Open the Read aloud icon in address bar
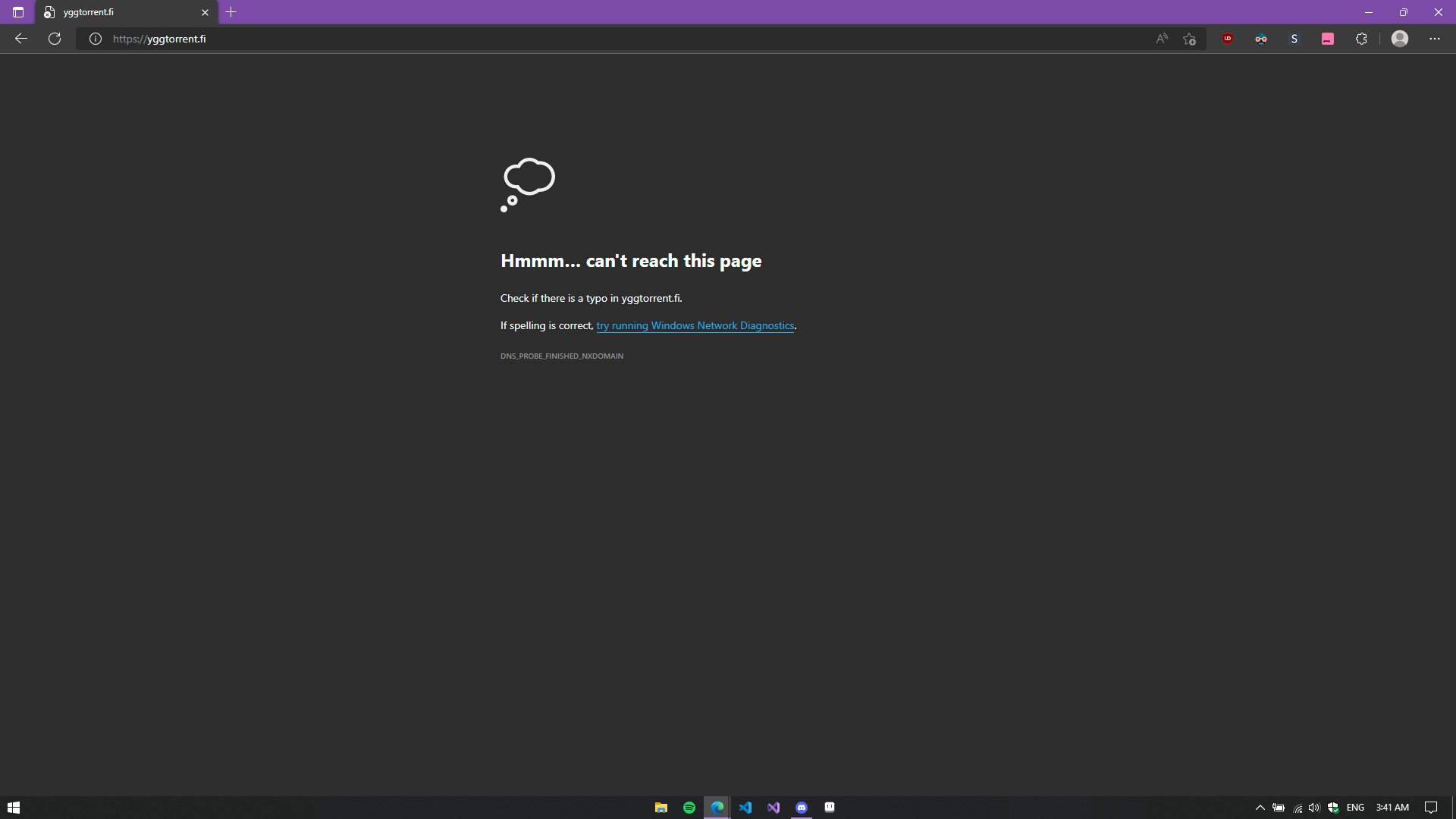 tap(1162, 39)
